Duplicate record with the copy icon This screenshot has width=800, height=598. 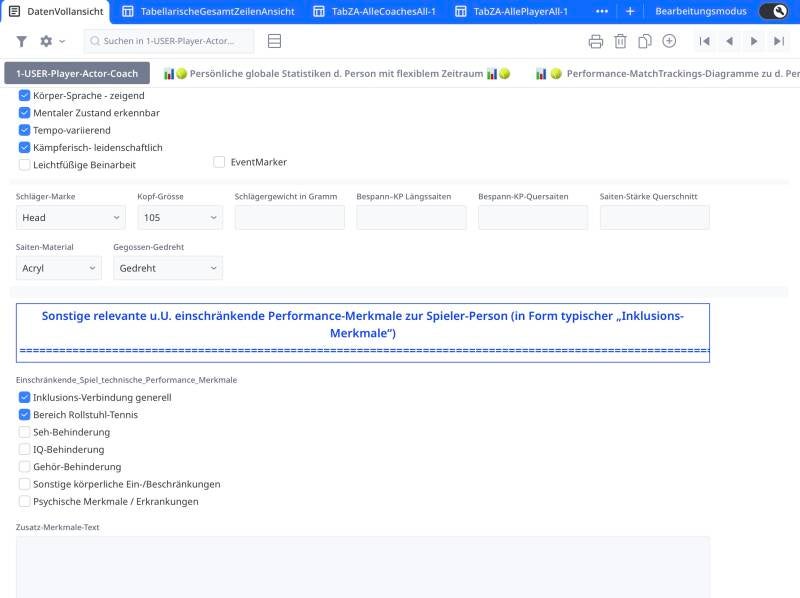pos(645,41)
